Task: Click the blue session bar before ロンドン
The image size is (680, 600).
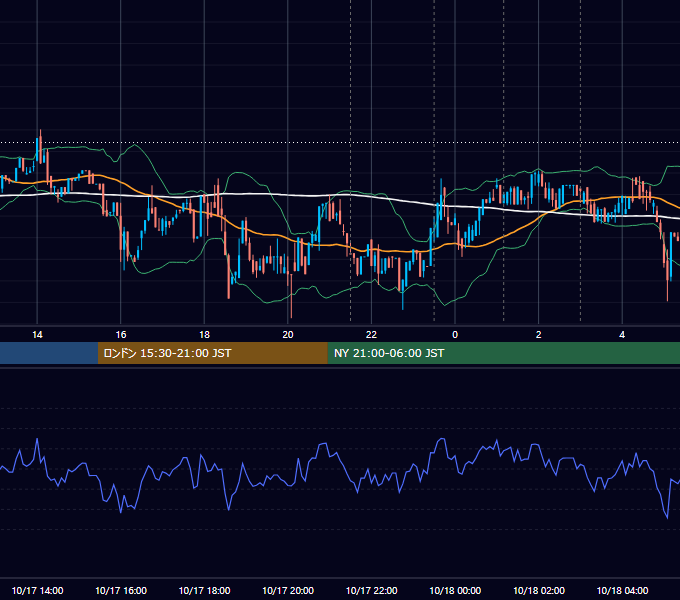Action: [49, 353]
